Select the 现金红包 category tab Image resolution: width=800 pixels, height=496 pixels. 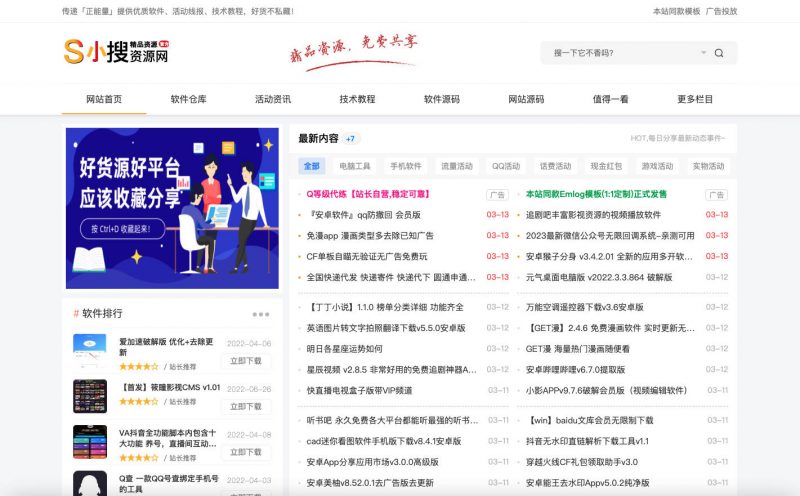pos(606,166)
